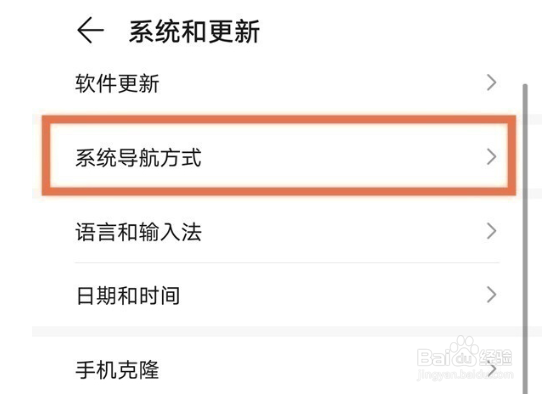Click the chevron beside 软件更新
544x394 pixels.
click(491, 83)
